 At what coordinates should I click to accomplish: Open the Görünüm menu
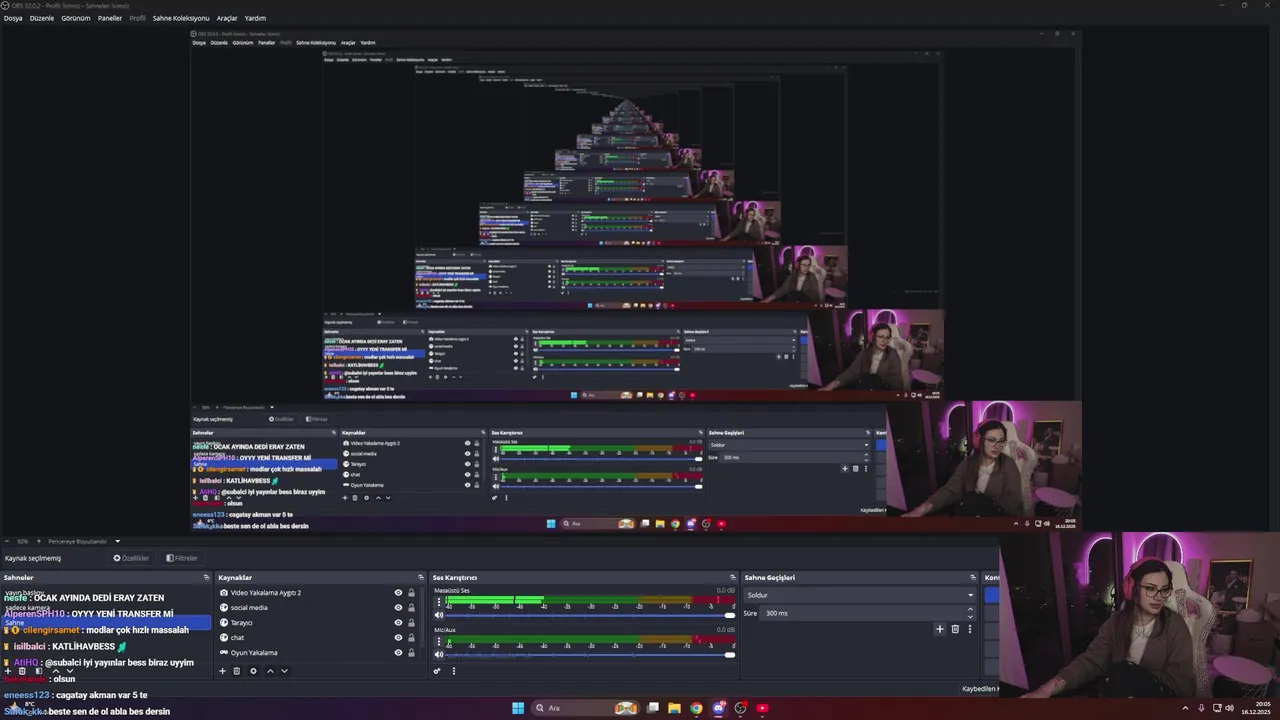pos(76,18)
